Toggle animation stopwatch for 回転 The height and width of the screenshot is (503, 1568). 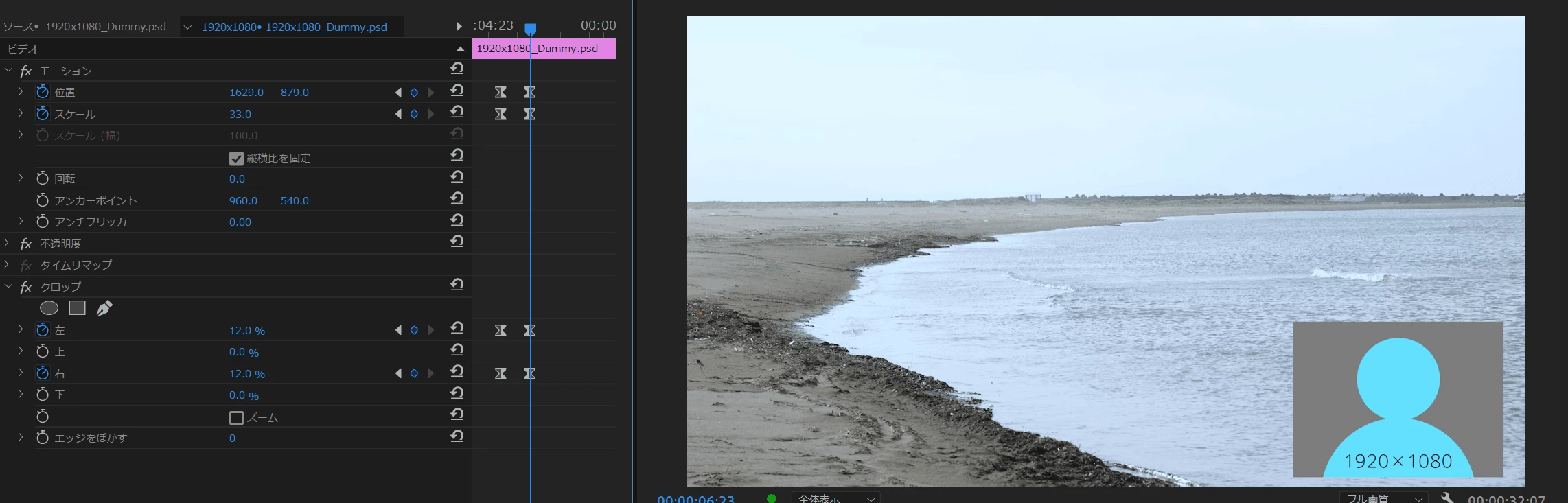(43, 178)
